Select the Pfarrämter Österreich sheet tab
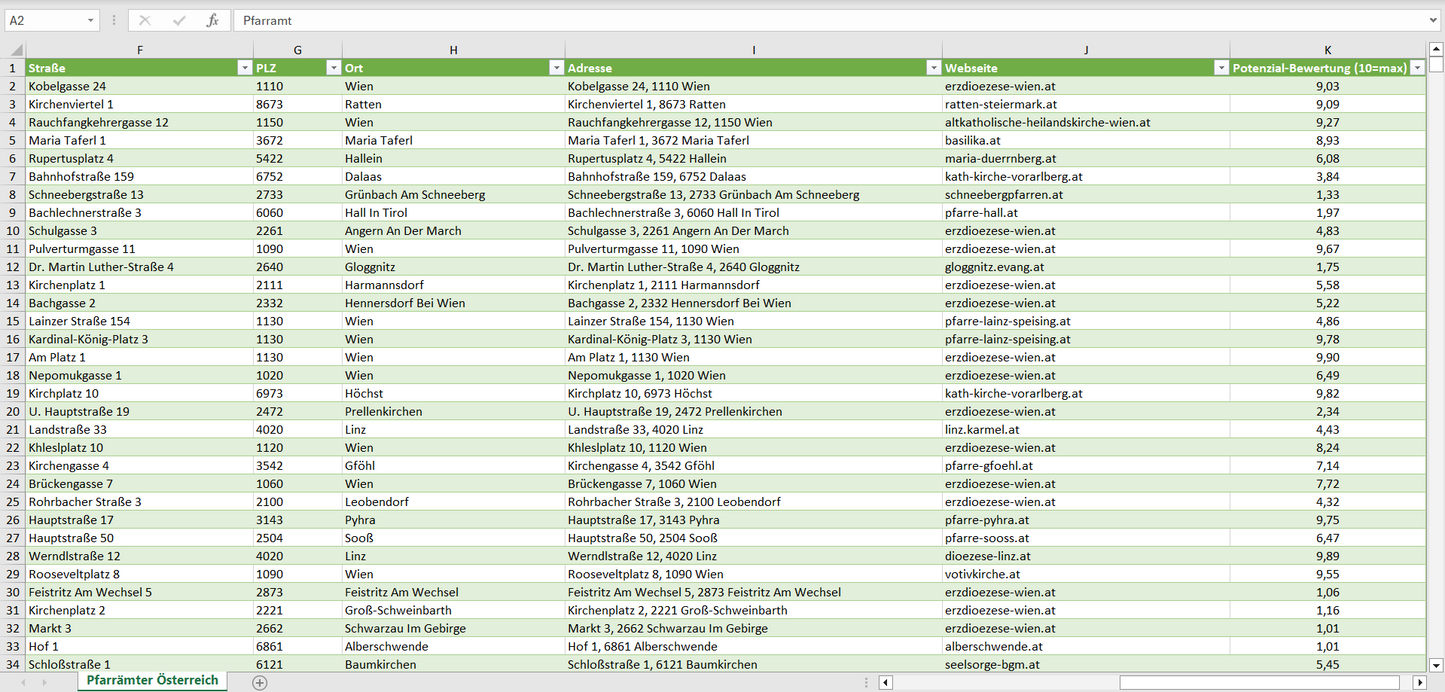The height and width of the screenshot is (692, 1445). (152, 681)
